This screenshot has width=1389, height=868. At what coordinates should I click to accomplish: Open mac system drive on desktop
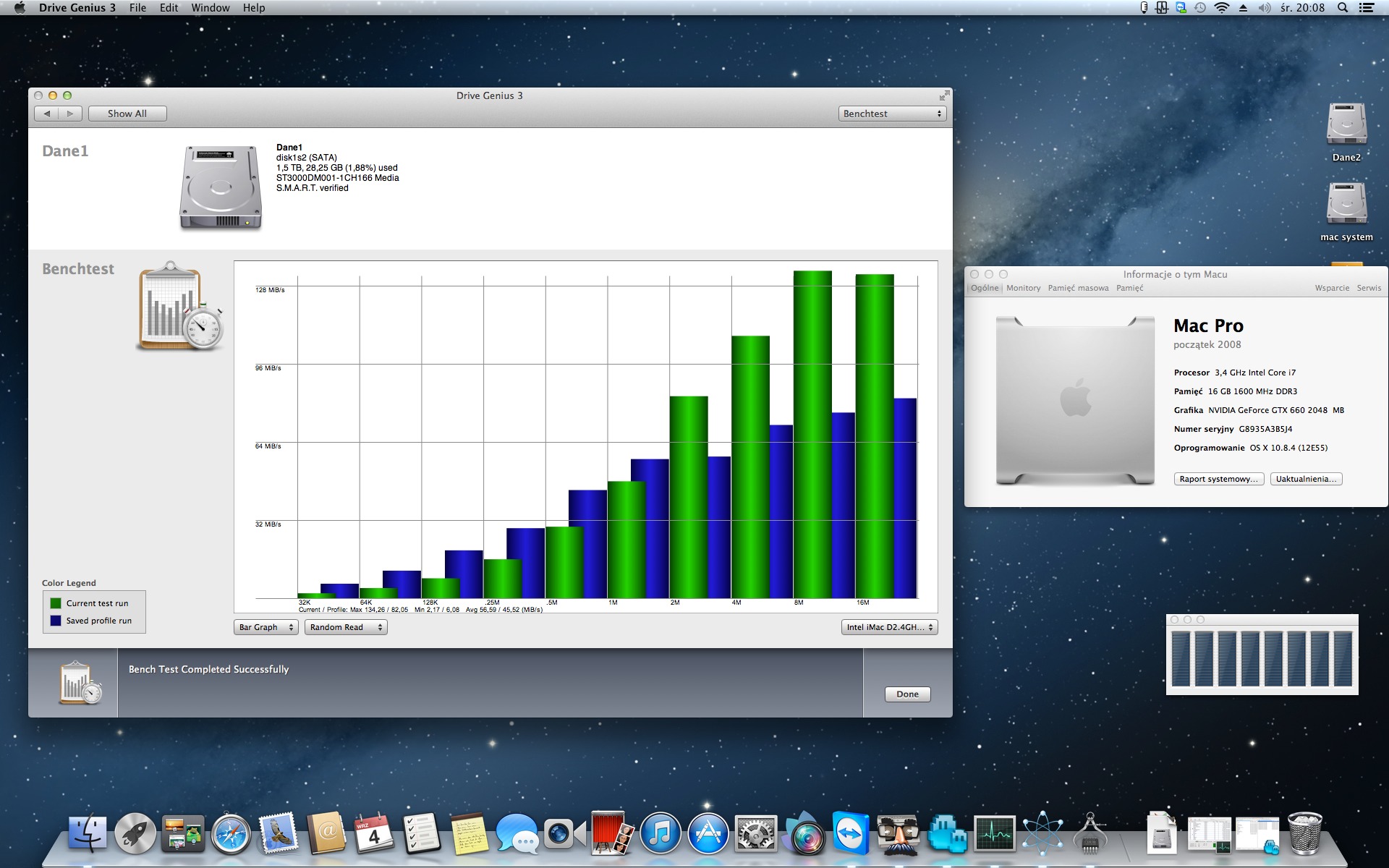1346,211
